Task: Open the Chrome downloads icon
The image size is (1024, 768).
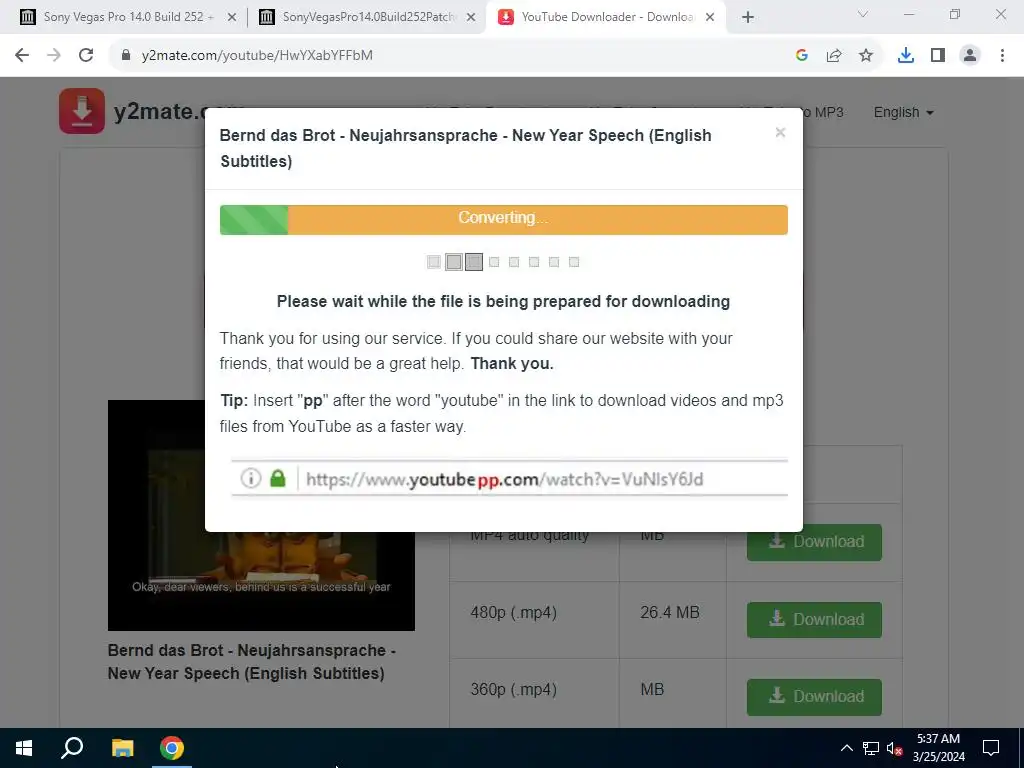Action: [906, 56]
